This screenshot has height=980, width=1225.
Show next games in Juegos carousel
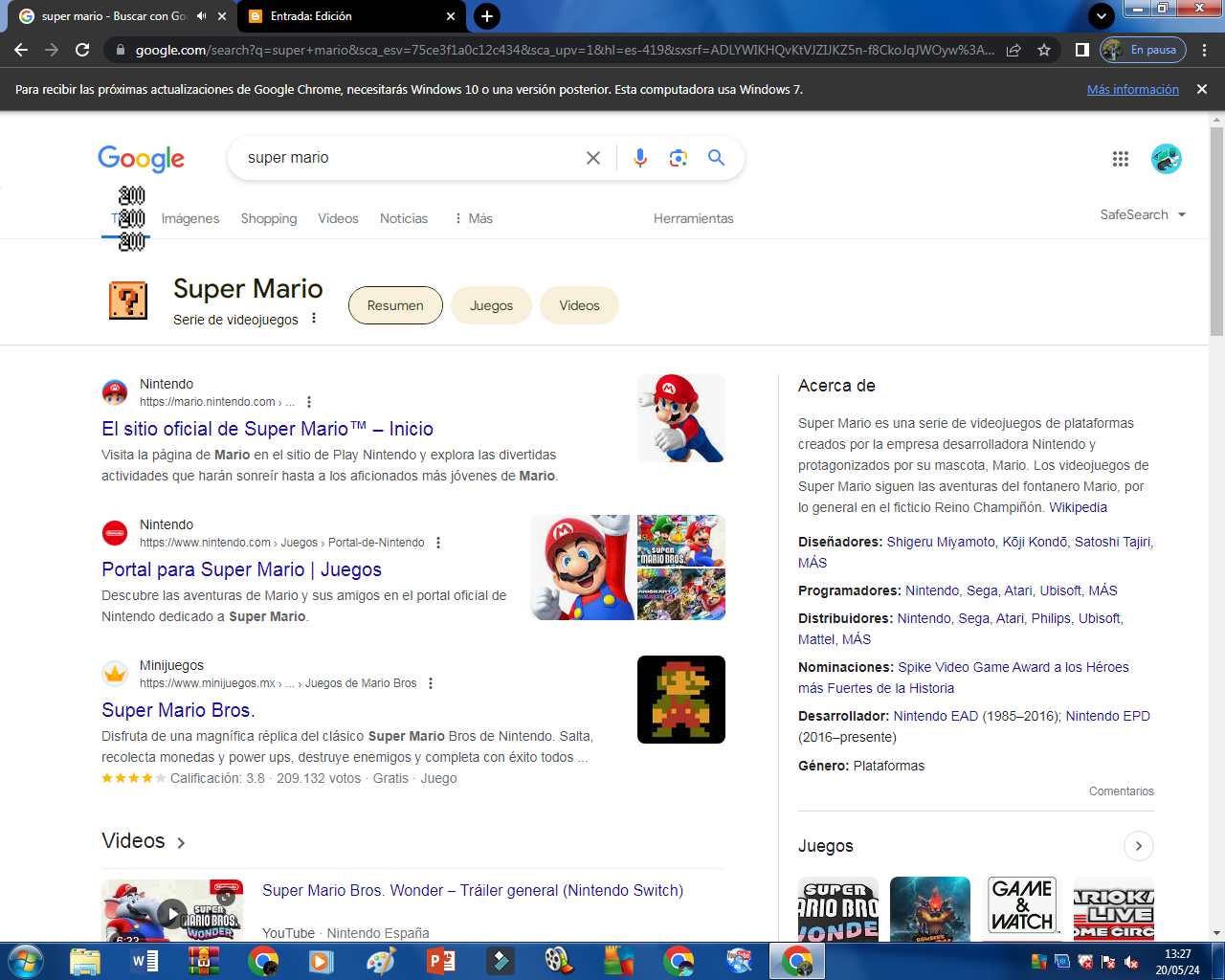click(1138, 846)
